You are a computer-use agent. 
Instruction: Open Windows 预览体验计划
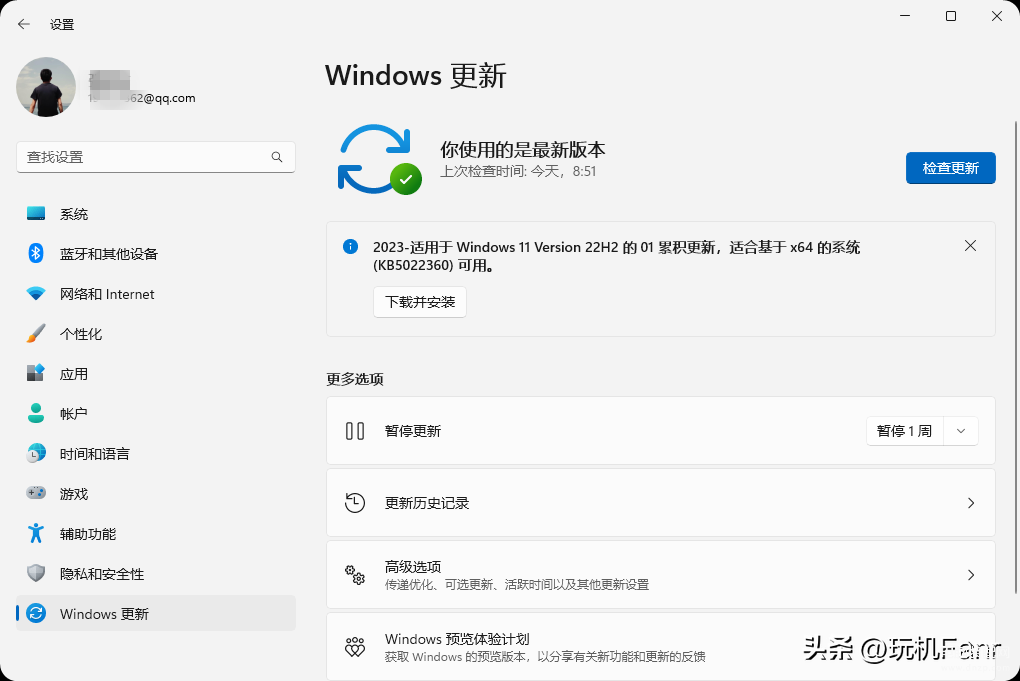pyautogui.click(x=660, y=647)
